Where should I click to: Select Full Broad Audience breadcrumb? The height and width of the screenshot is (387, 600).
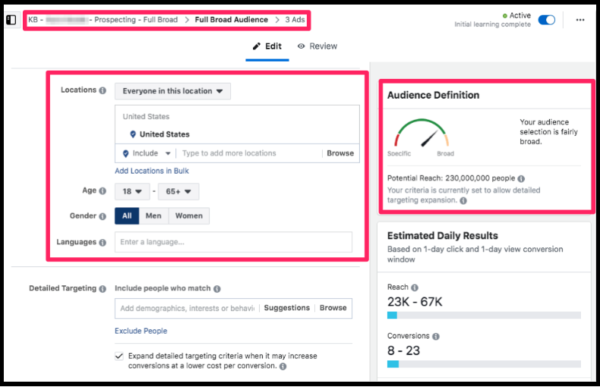coord(232,20)
